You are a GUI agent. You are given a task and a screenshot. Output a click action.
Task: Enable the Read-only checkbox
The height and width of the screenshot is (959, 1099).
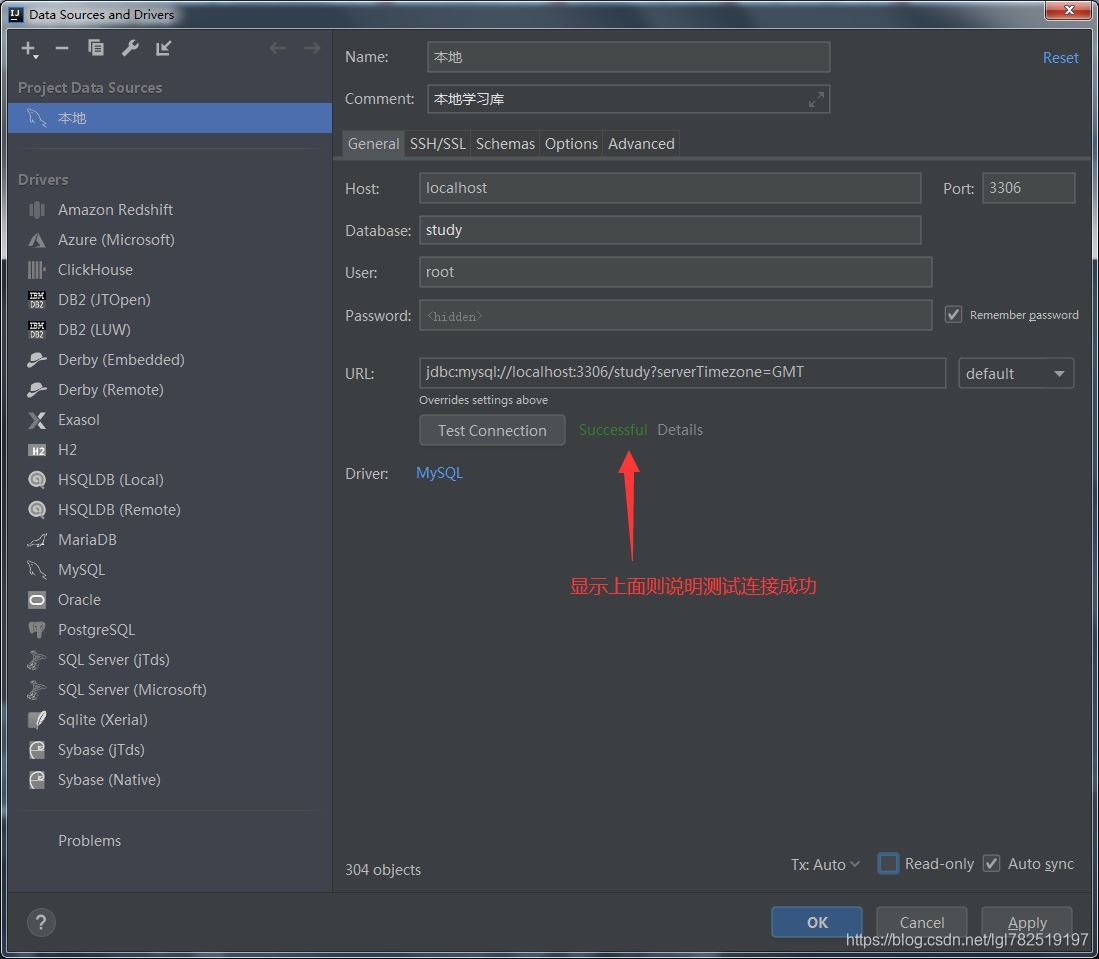[x=888, y=864]
